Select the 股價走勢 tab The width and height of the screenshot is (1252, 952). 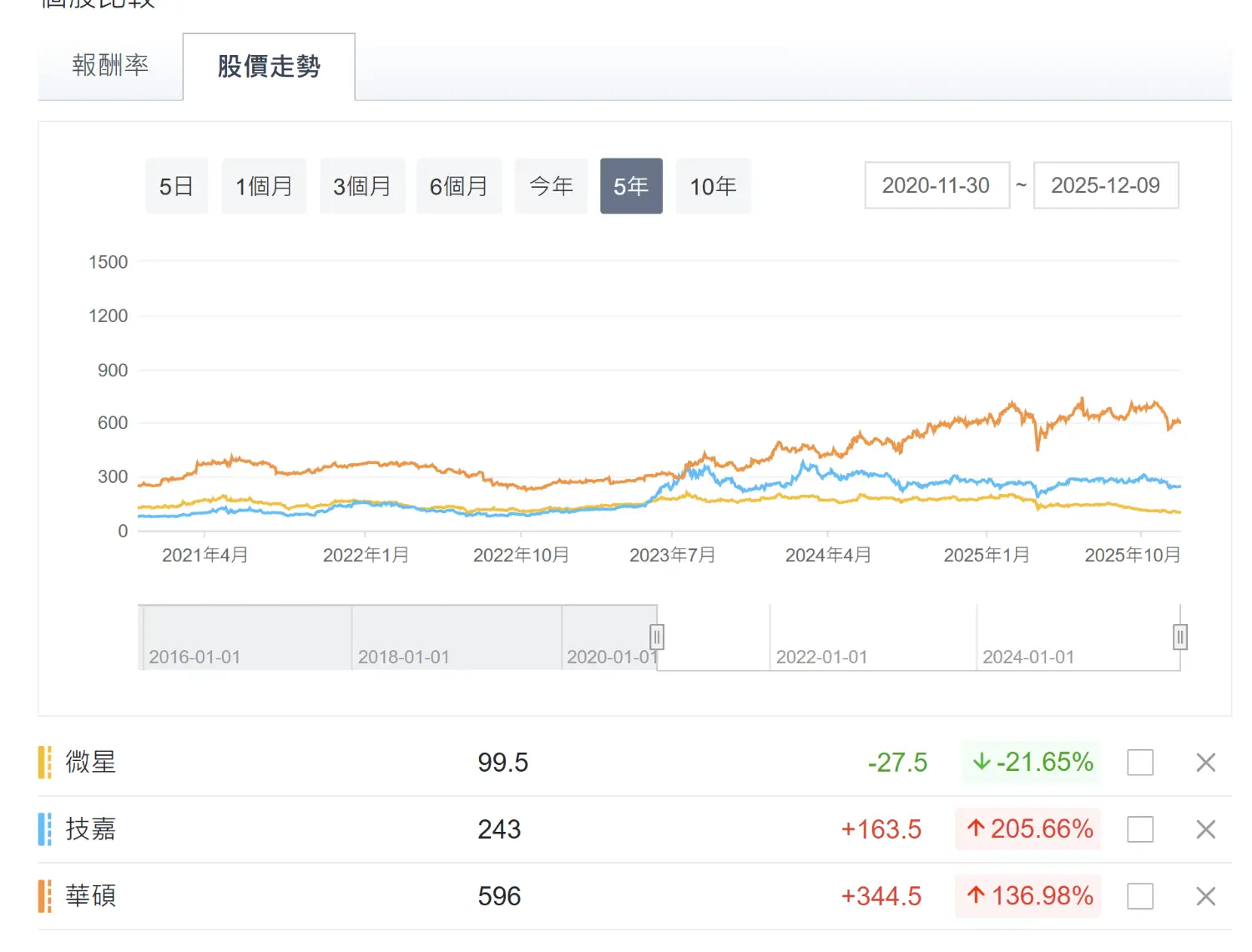pyautogui.click(x=269, y=67)
